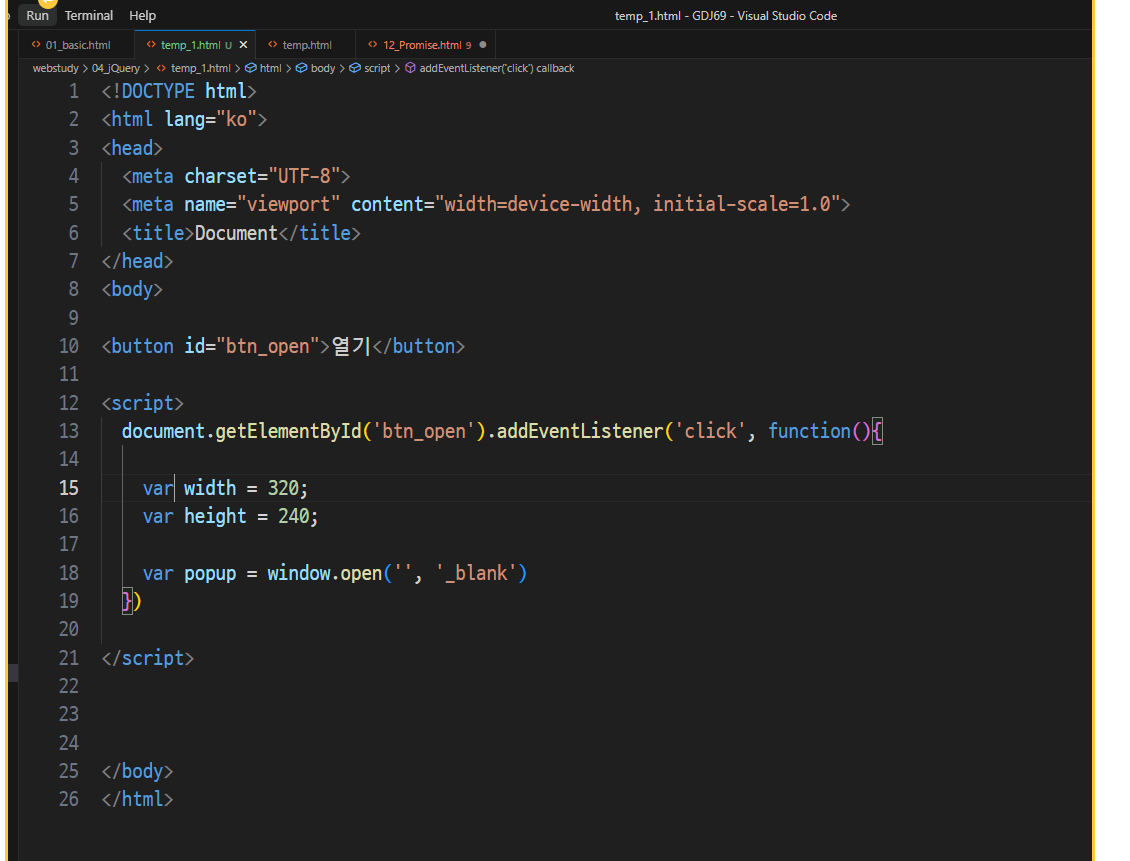1130x861 pixels.
Task: Click the closing </script> tag
Action: pyautogui.click(x=148, y=658)
